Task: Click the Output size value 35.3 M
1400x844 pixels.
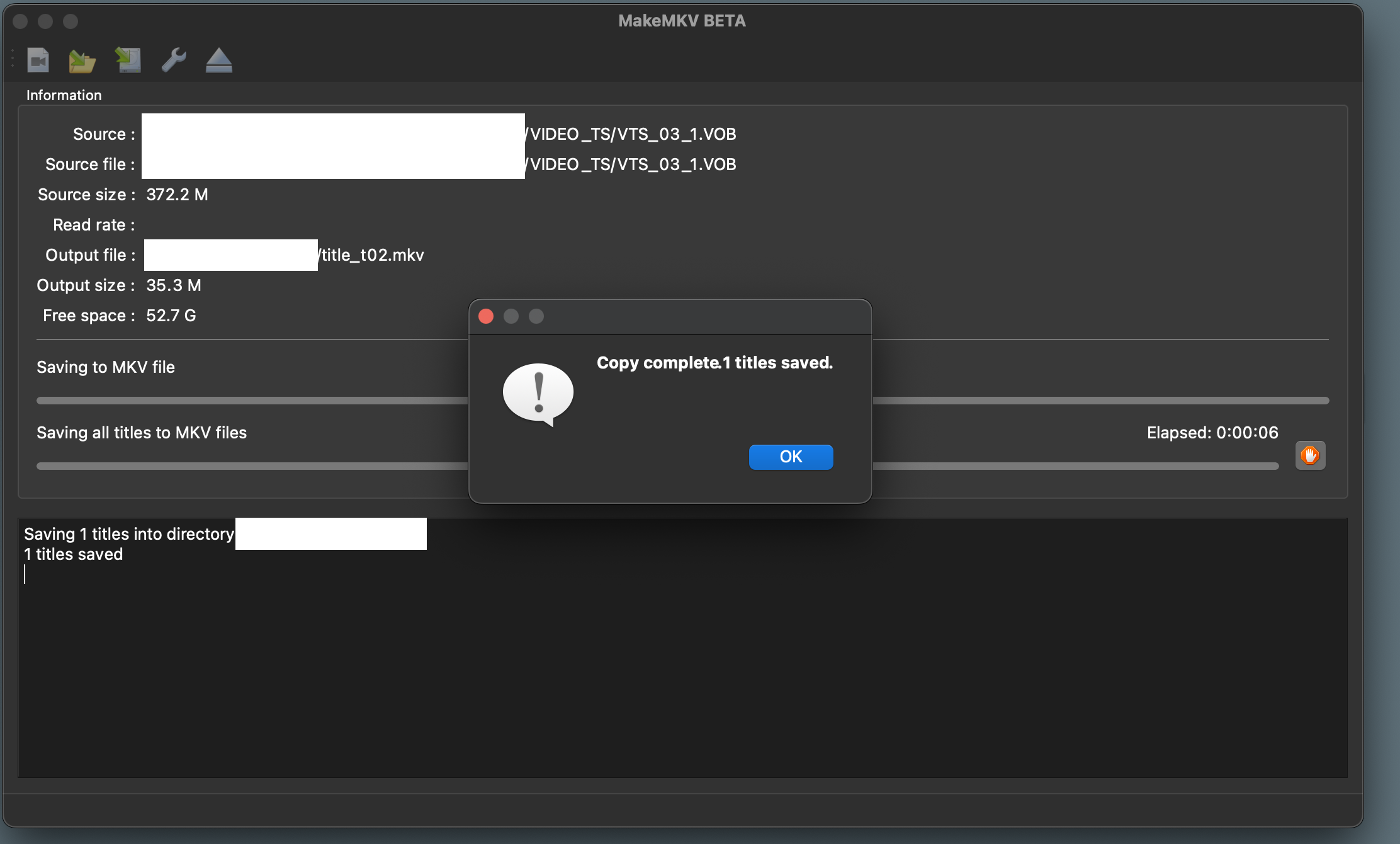Action: (174, 285)
